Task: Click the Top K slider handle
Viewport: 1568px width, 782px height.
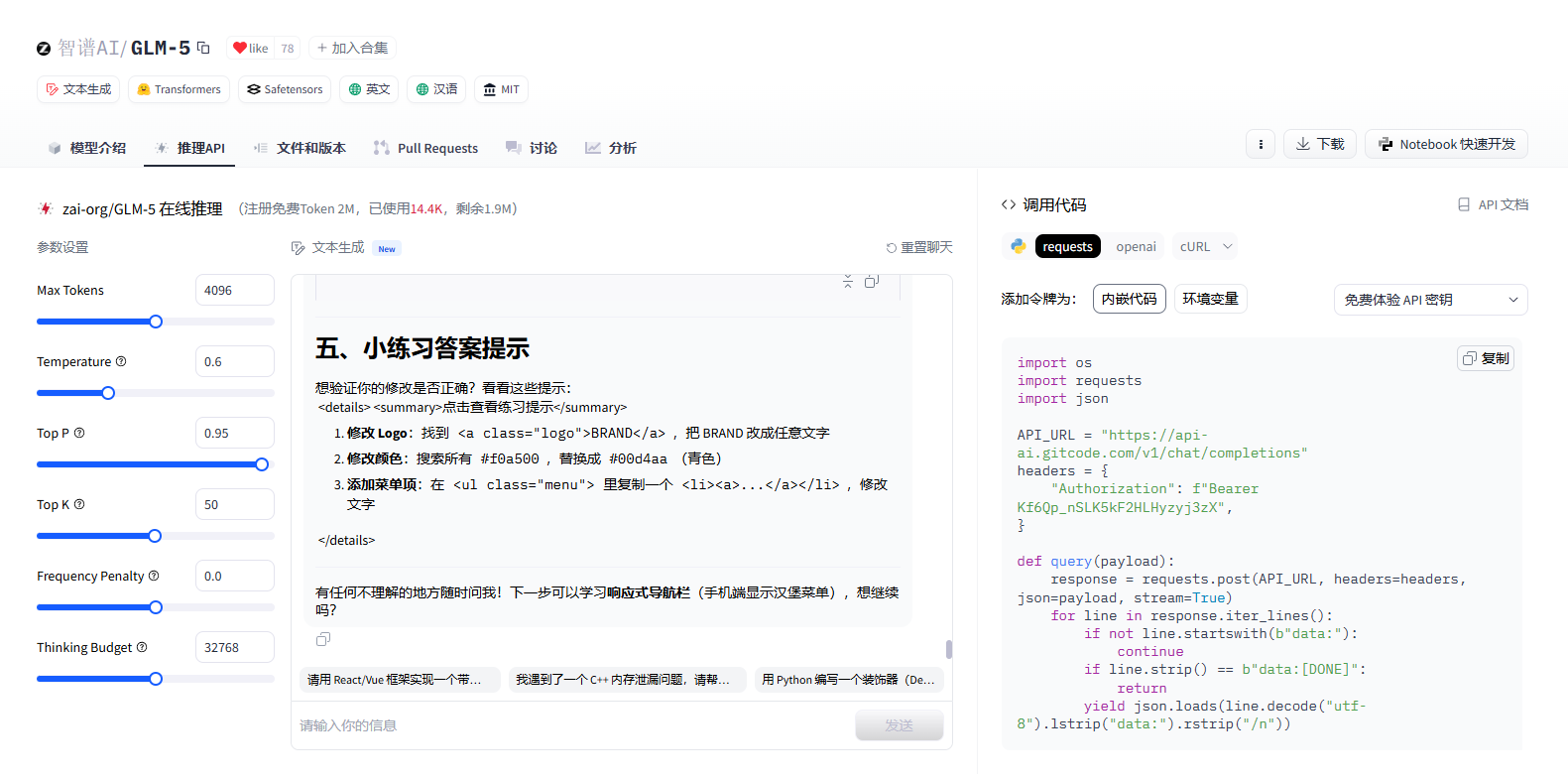Action: 155,536
